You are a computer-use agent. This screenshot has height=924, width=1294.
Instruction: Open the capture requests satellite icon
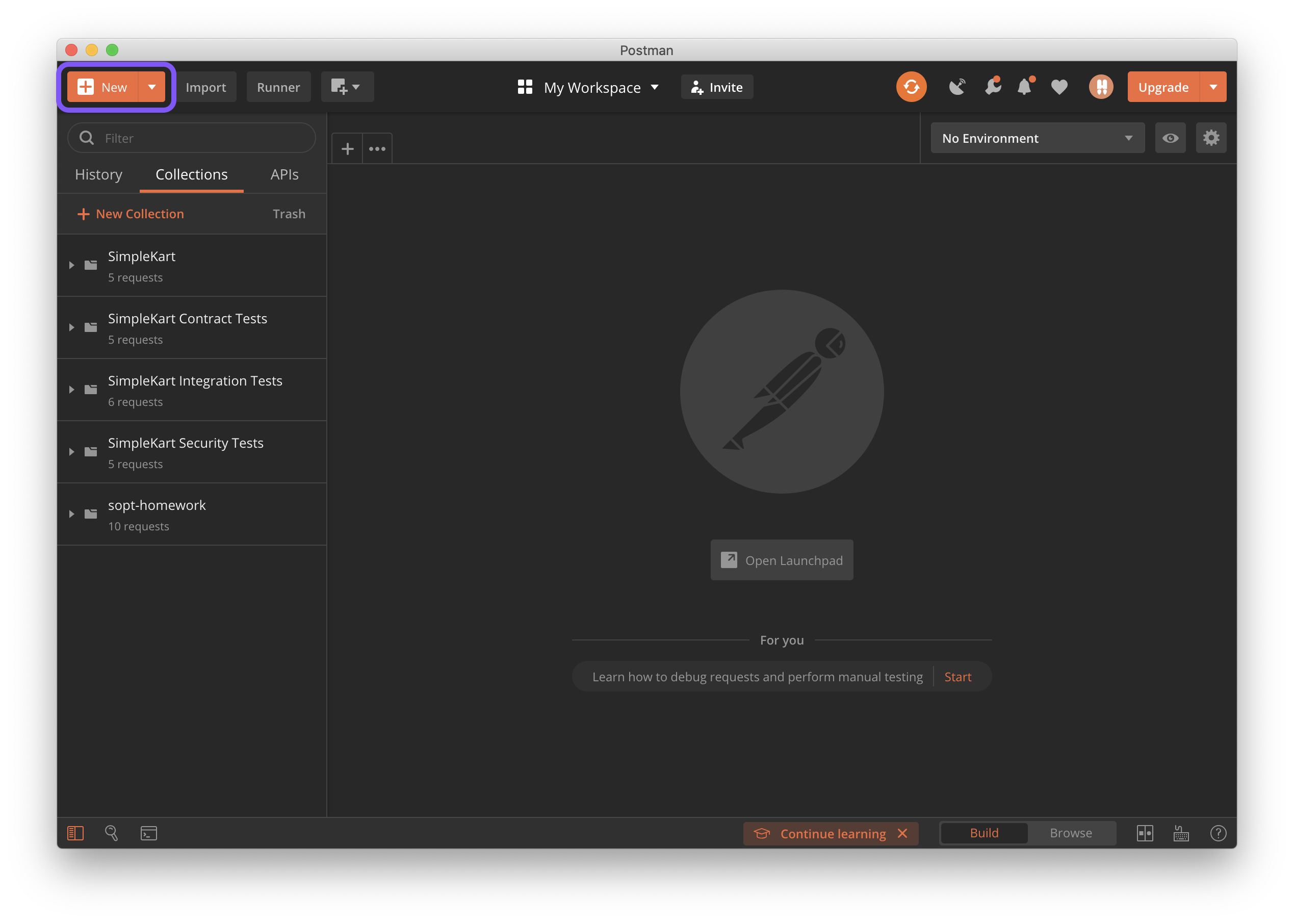point(957,87)
